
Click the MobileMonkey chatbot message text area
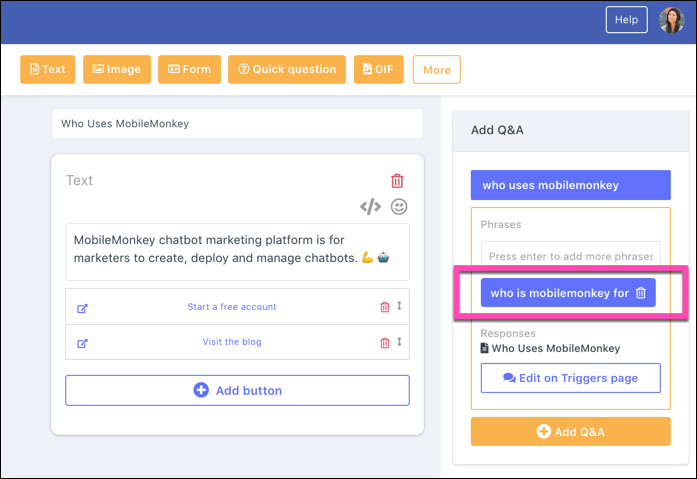(237, 252)
